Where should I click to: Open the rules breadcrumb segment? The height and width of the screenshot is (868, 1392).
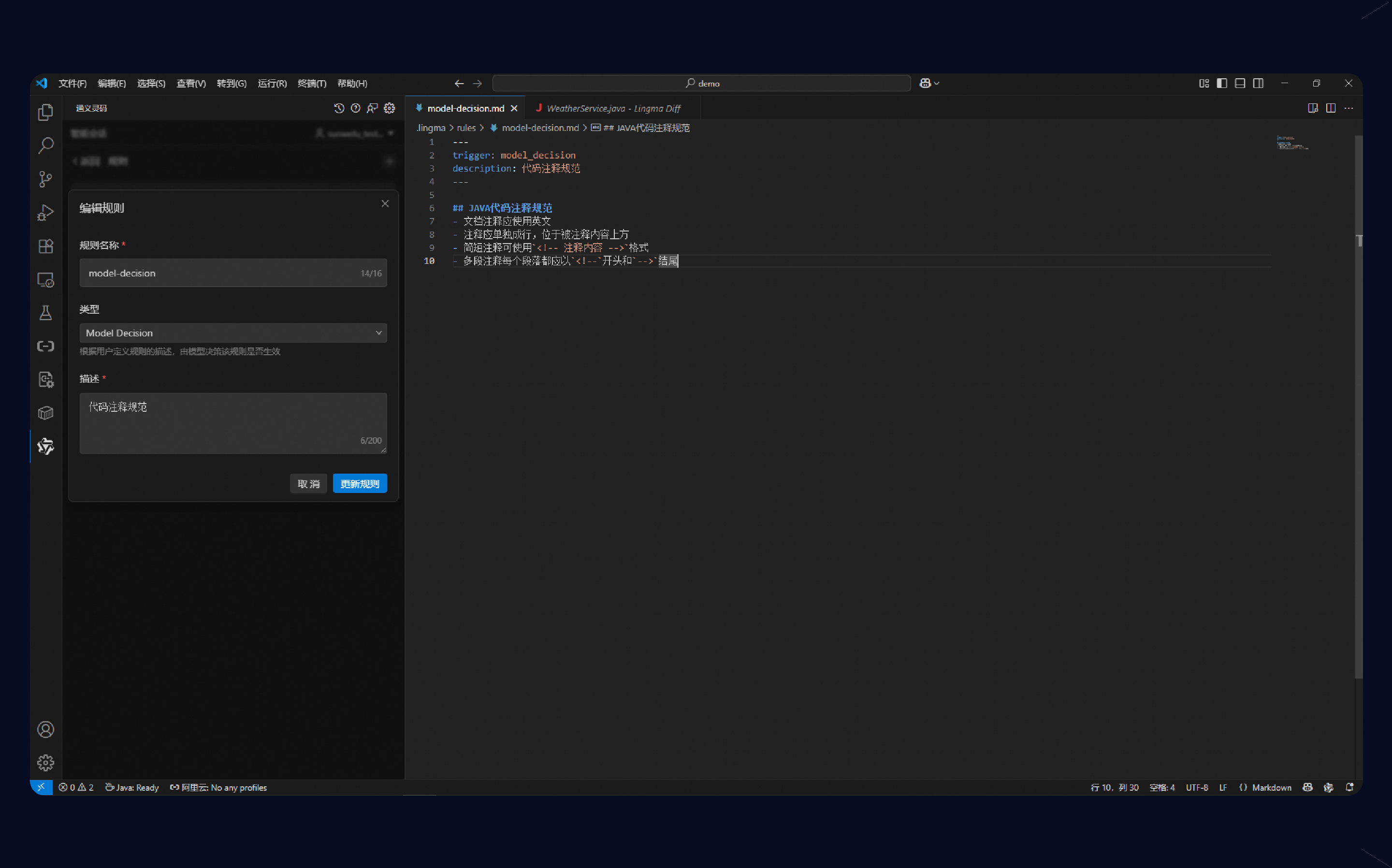[x=466, y=128]
